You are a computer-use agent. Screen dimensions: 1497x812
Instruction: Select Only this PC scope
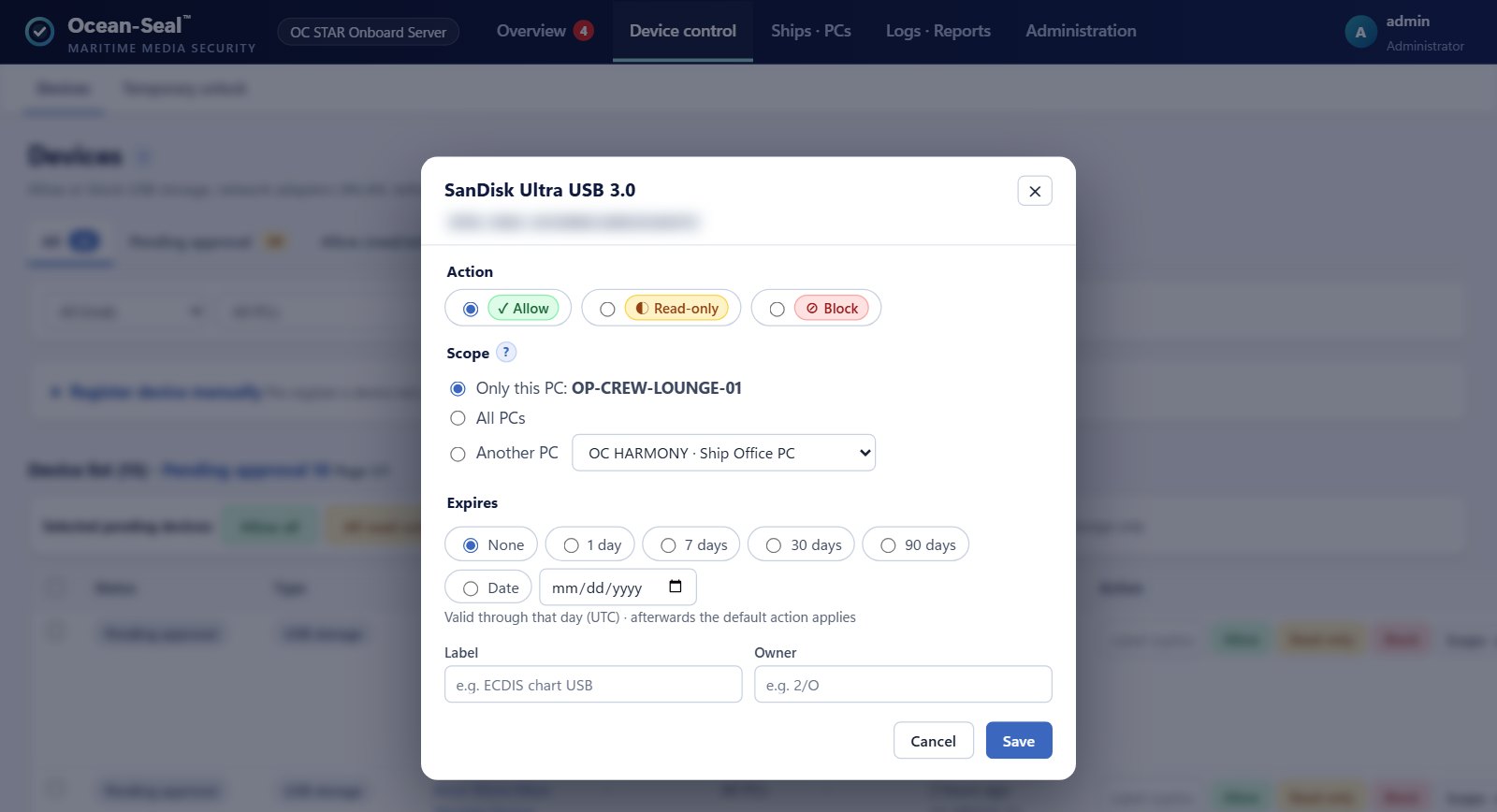pos(458,388)
